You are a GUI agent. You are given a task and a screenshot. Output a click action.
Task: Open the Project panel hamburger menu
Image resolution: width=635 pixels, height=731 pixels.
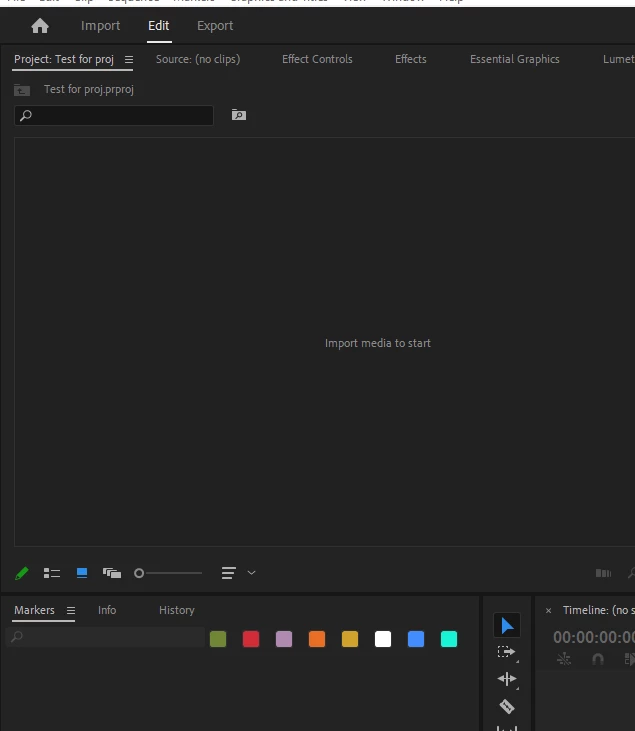(129, 60)
